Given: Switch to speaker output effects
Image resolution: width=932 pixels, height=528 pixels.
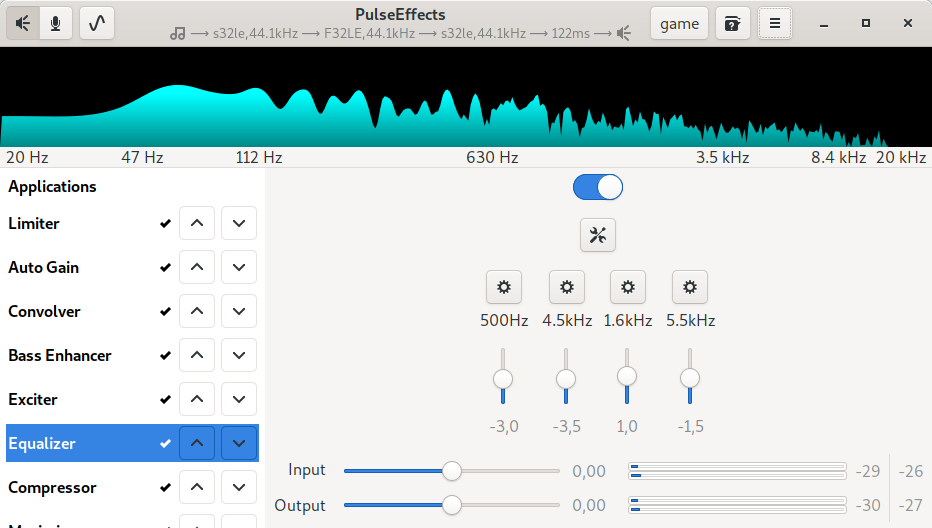Looking at the screenshot, I should click(23, 23).
